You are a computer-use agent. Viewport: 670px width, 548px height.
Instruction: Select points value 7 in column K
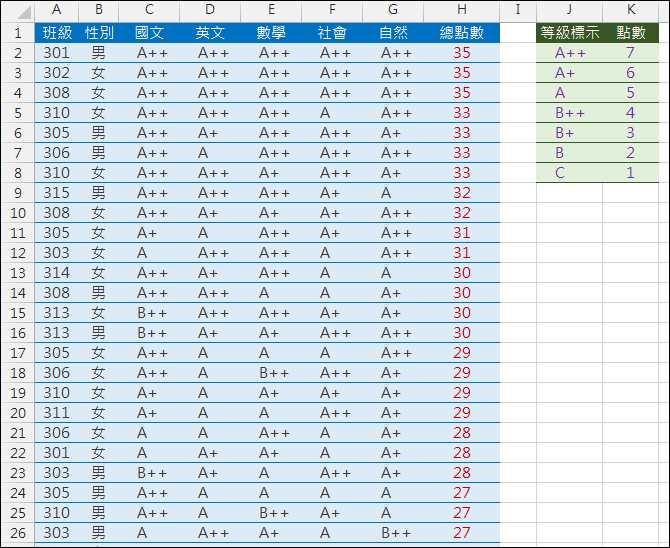[631, 53]
